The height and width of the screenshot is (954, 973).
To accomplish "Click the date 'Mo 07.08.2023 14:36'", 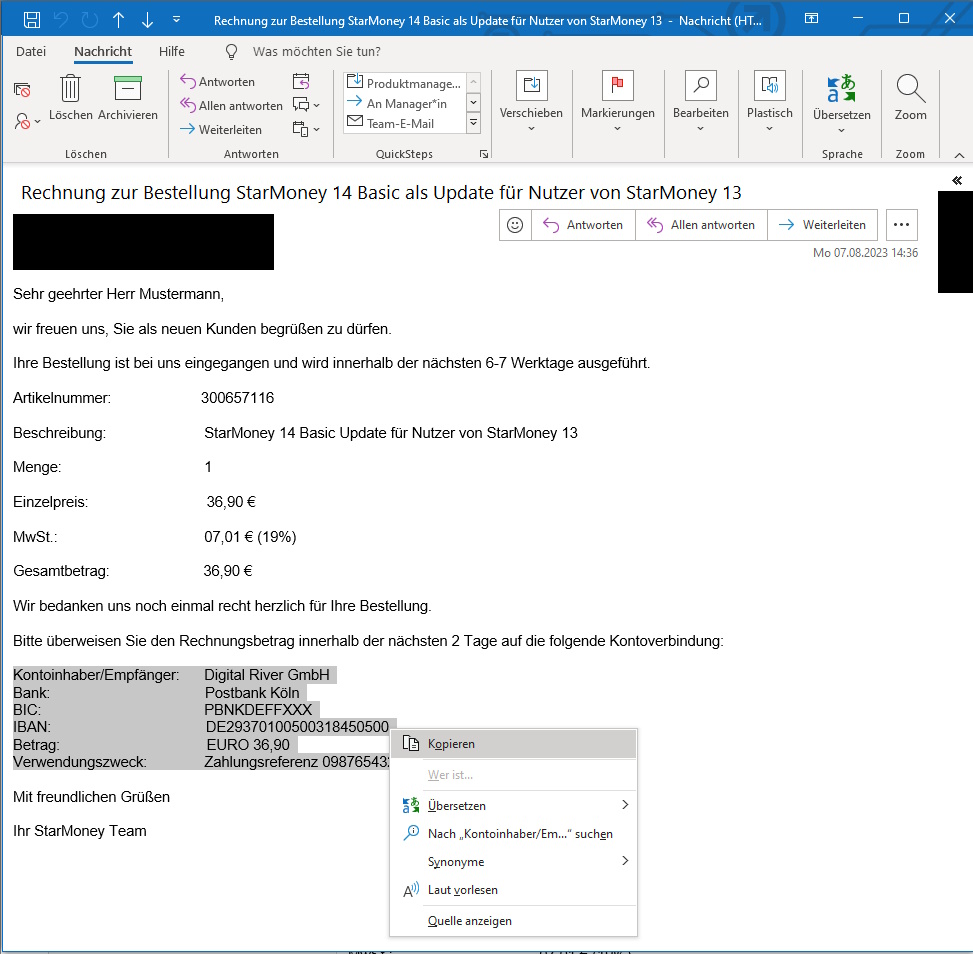I will [x=865, y=253].
